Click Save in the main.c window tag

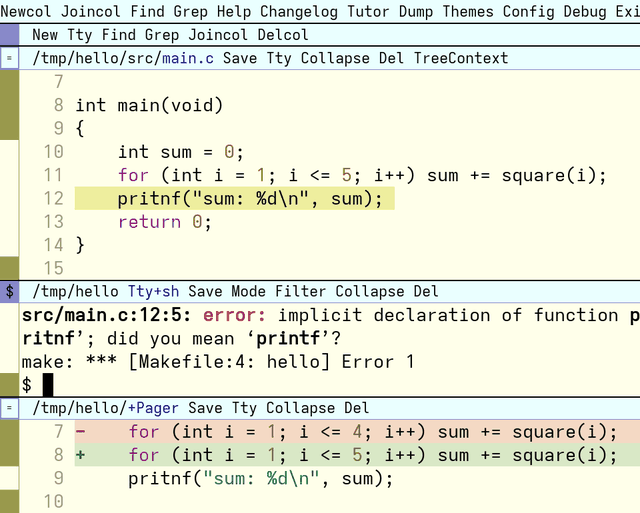click(x=240, y=58)
